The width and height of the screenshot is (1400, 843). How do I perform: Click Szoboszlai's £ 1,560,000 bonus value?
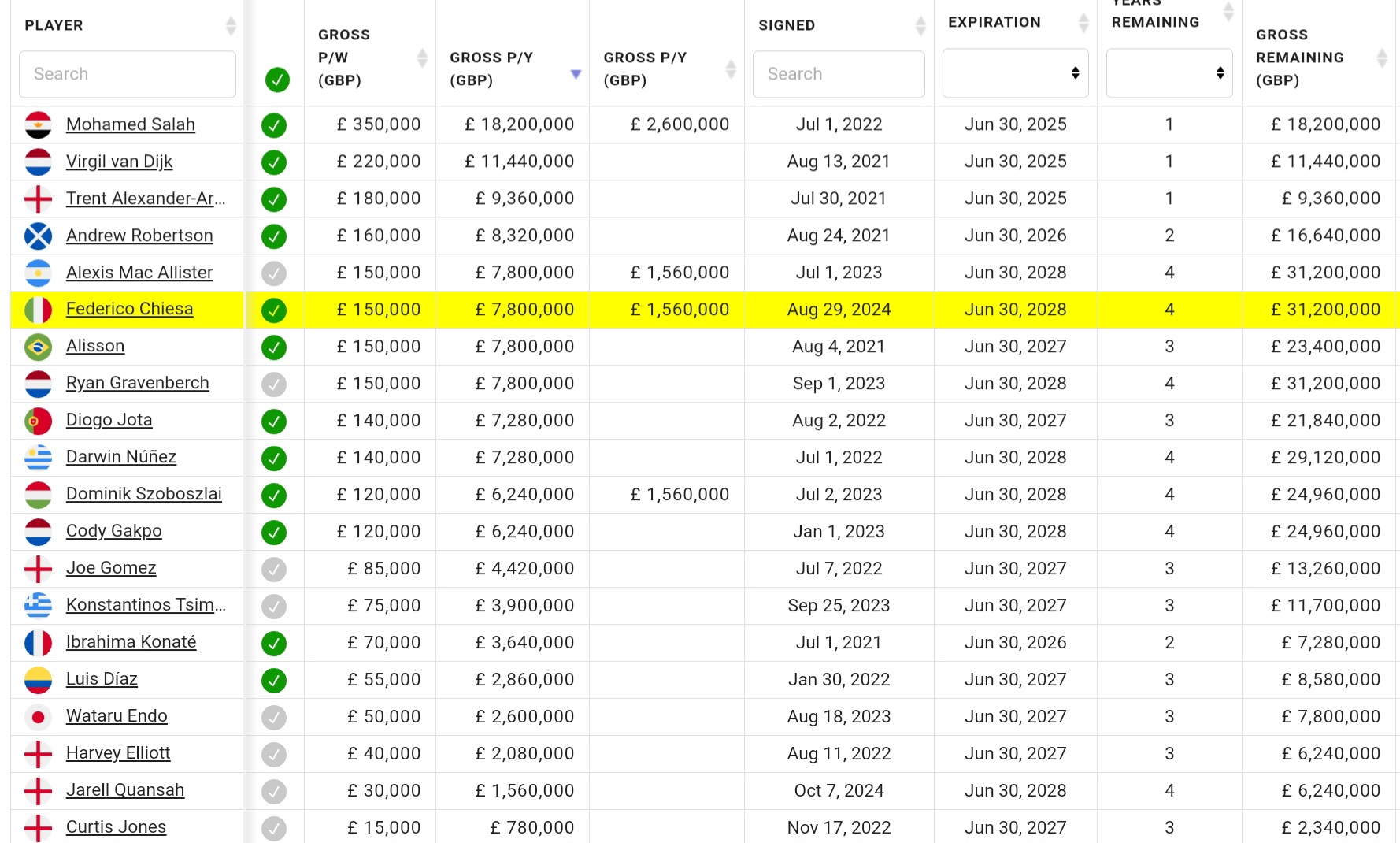(680, 495)
